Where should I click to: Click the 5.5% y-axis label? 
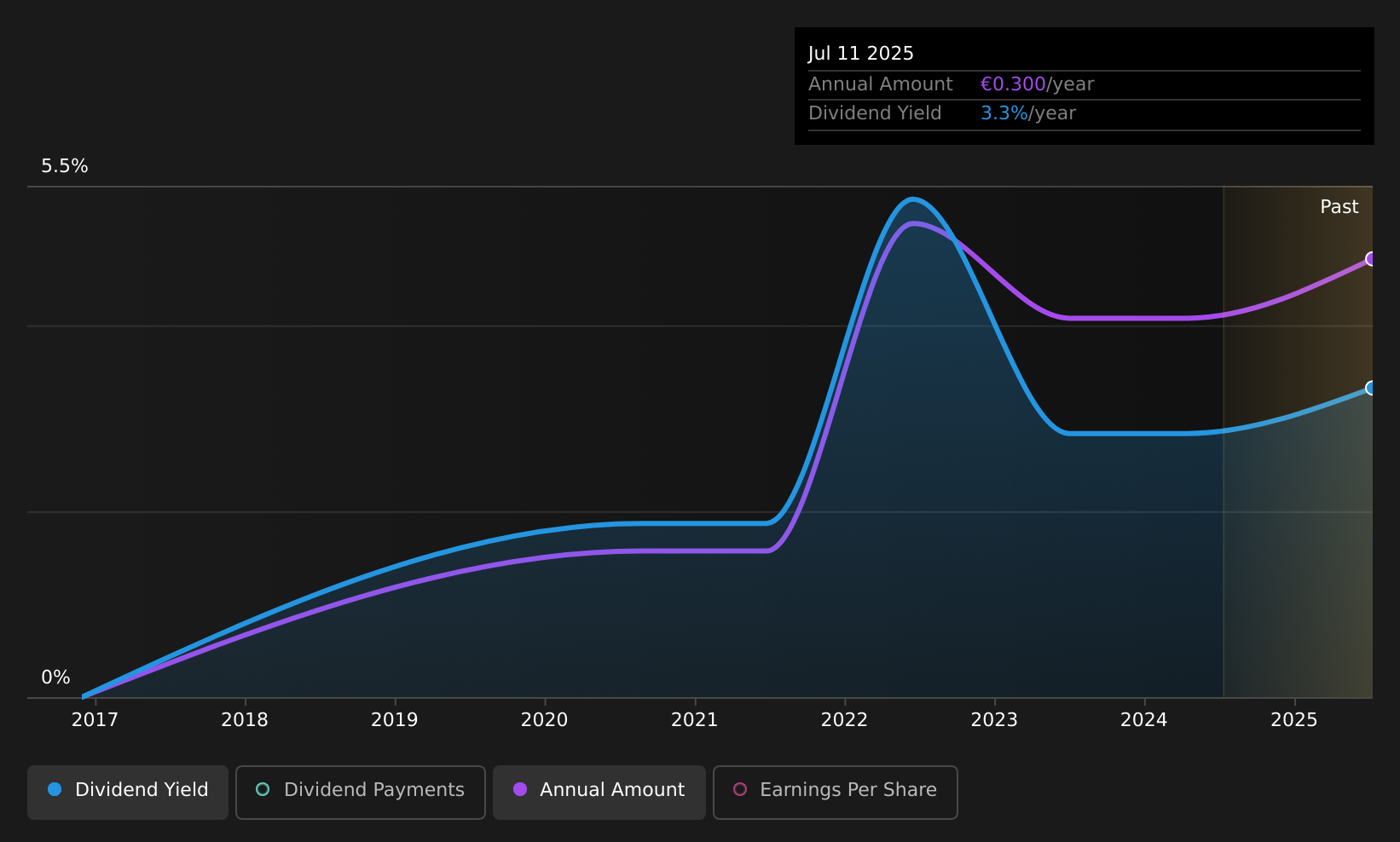pos(65,166)
